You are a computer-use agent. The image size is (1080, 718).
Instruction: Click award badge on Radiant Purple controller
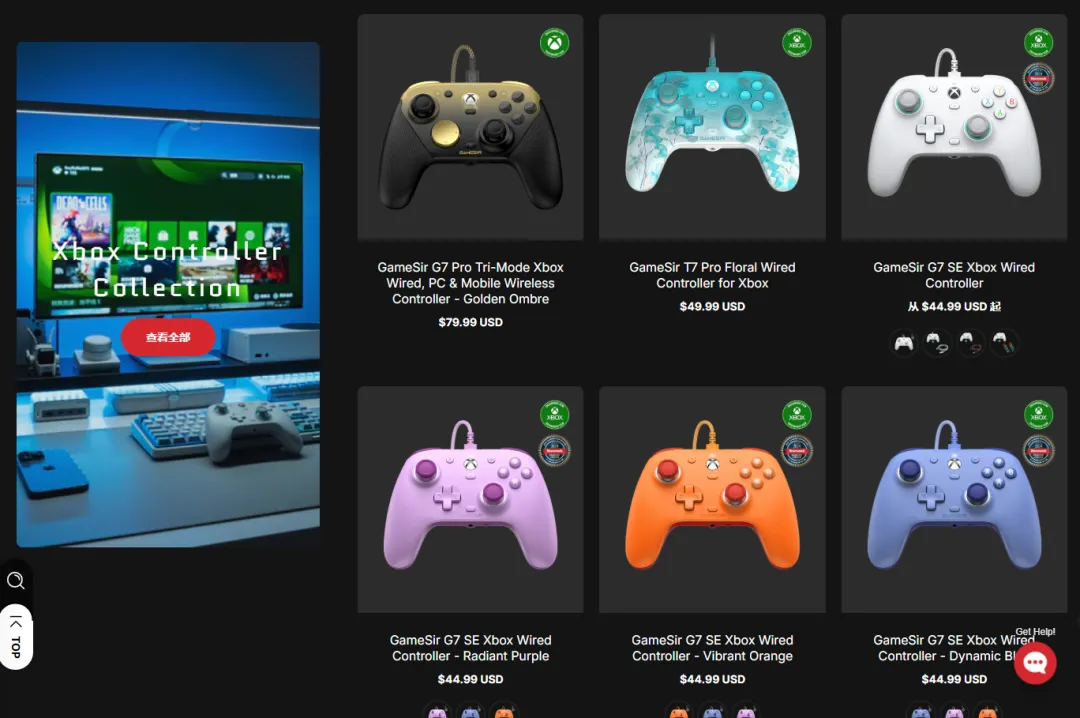[x=554, y=451]
